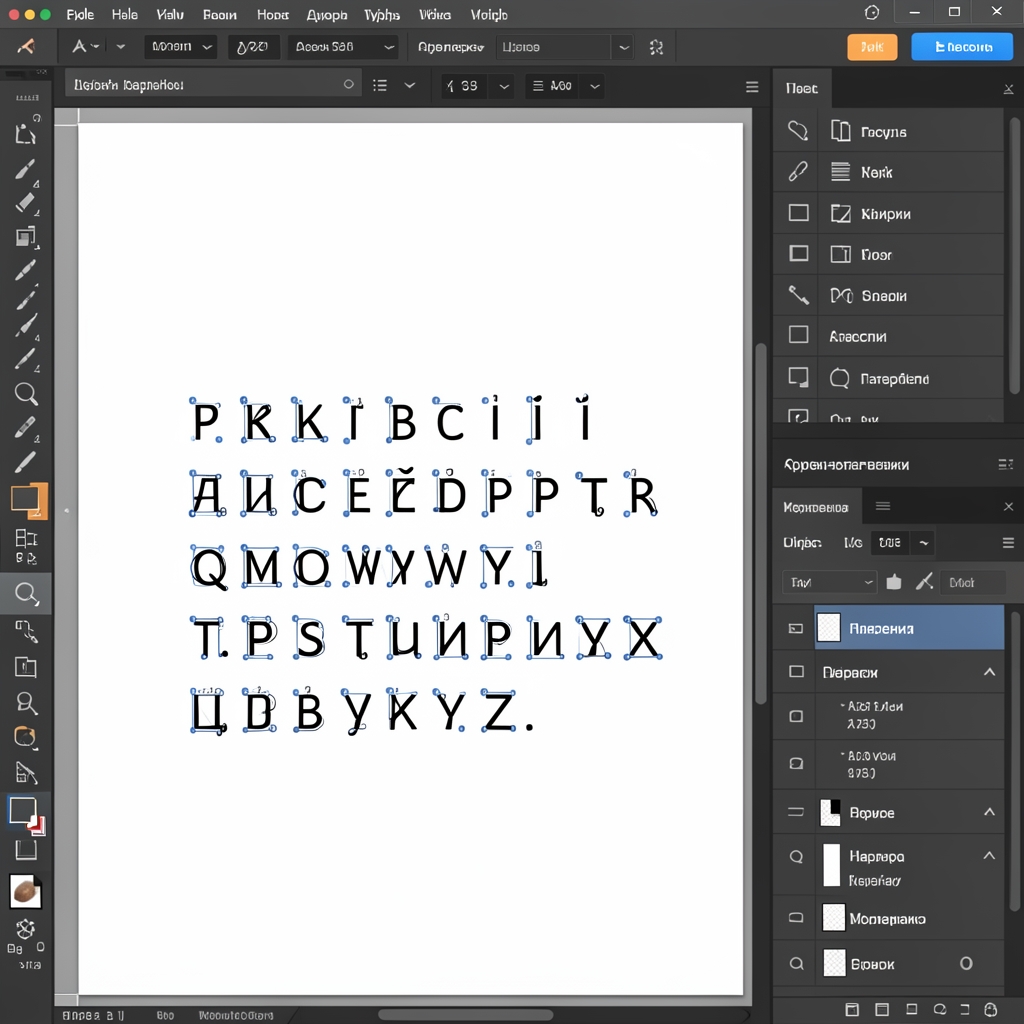Click the lines icon next to Nerik

click(x=840, y=172)
